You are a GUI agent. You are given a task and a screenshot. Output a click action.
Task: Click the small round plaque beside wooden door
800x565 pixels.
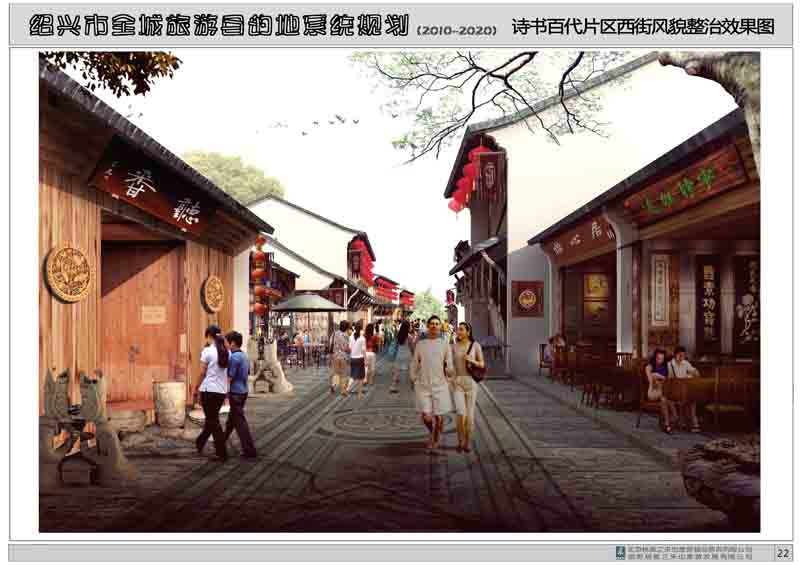213,294
